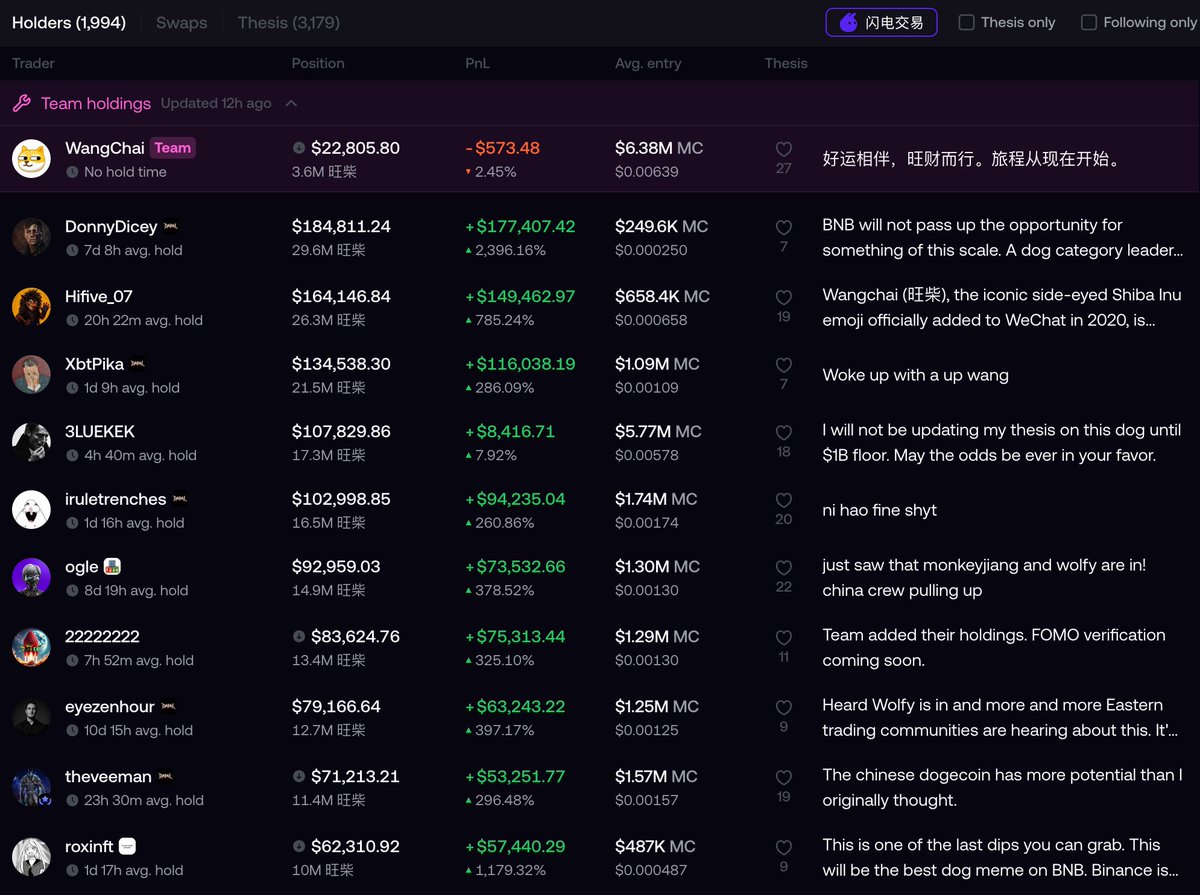Click the heart icon on Hifive_07's row
Viewport: 1200px width, 895px height.
(x=784, y=298)
